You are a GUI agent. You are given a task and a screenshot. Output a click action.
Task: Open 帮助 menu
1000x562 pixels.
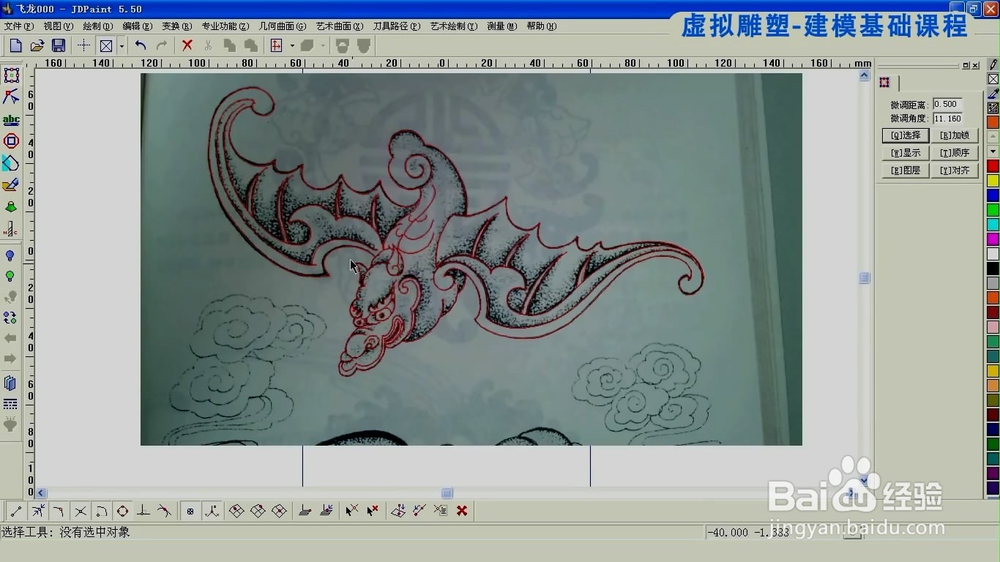[541, 26]
